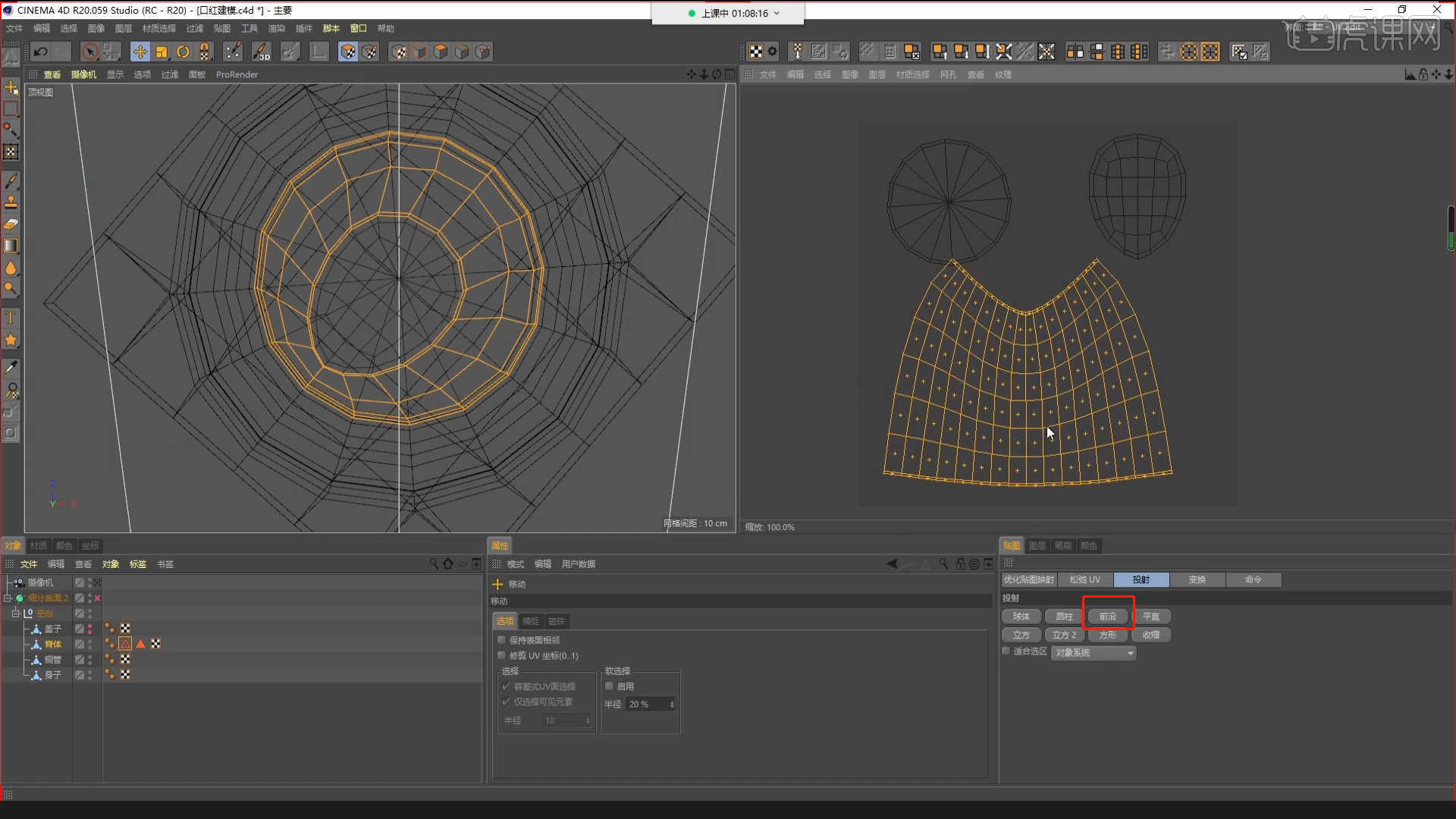The height and width of the screenshot is (819, 1456).
Task: Enable soft selection 启用 checkbox
Action: tap(609, 686)
